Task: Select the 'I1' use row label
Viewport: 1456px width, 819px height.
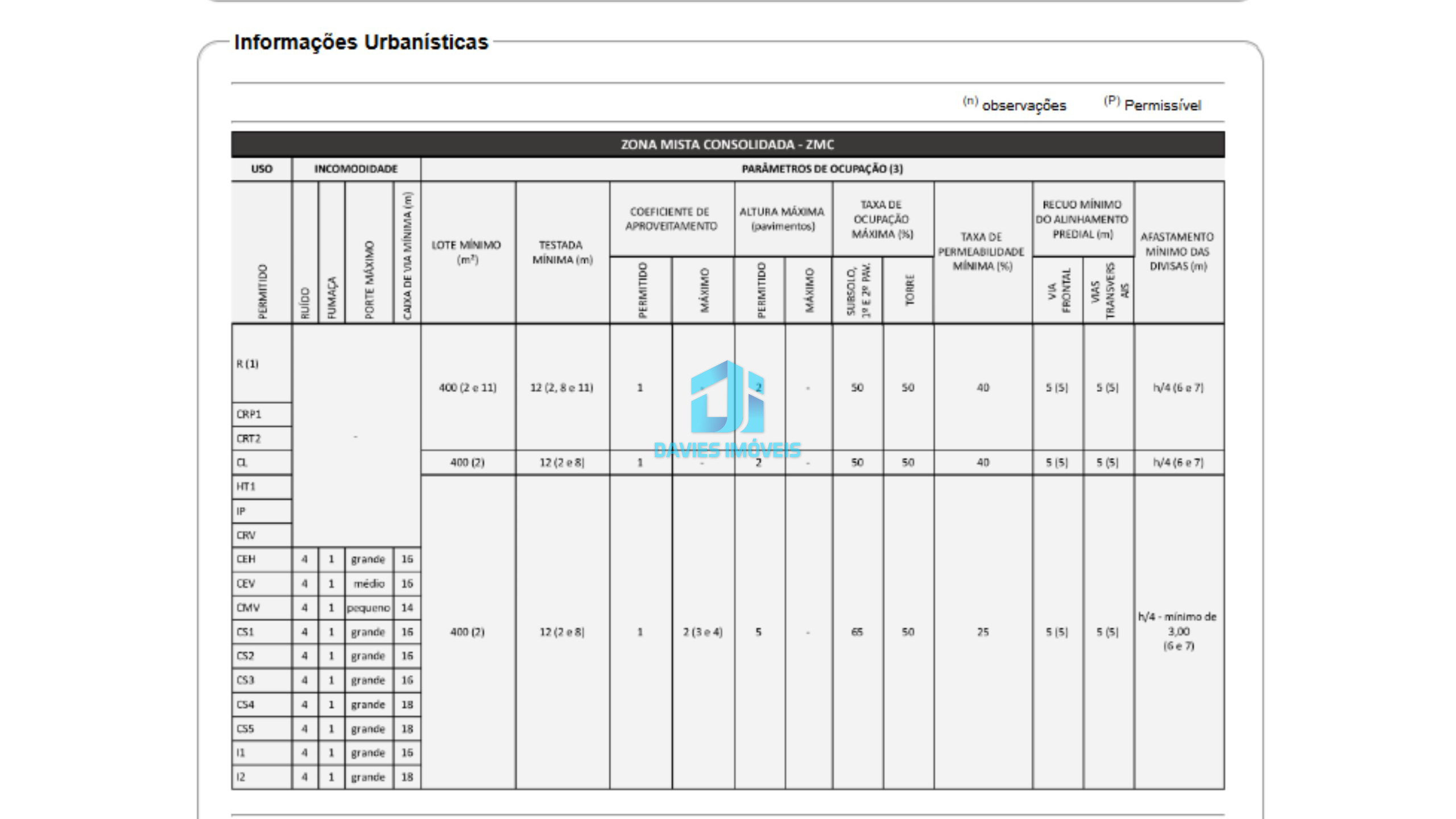Action: click(x=241, y=754)
